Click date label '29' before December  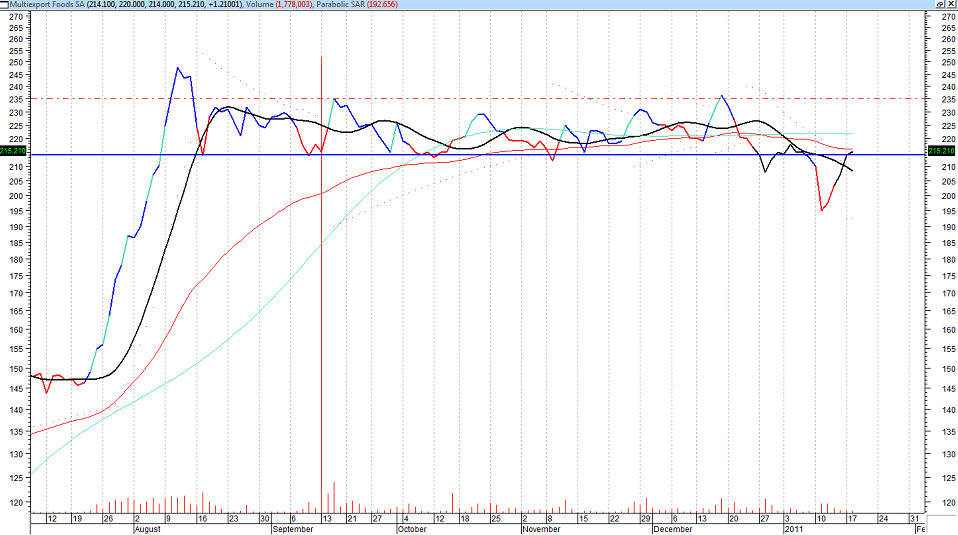coord(645,519)
